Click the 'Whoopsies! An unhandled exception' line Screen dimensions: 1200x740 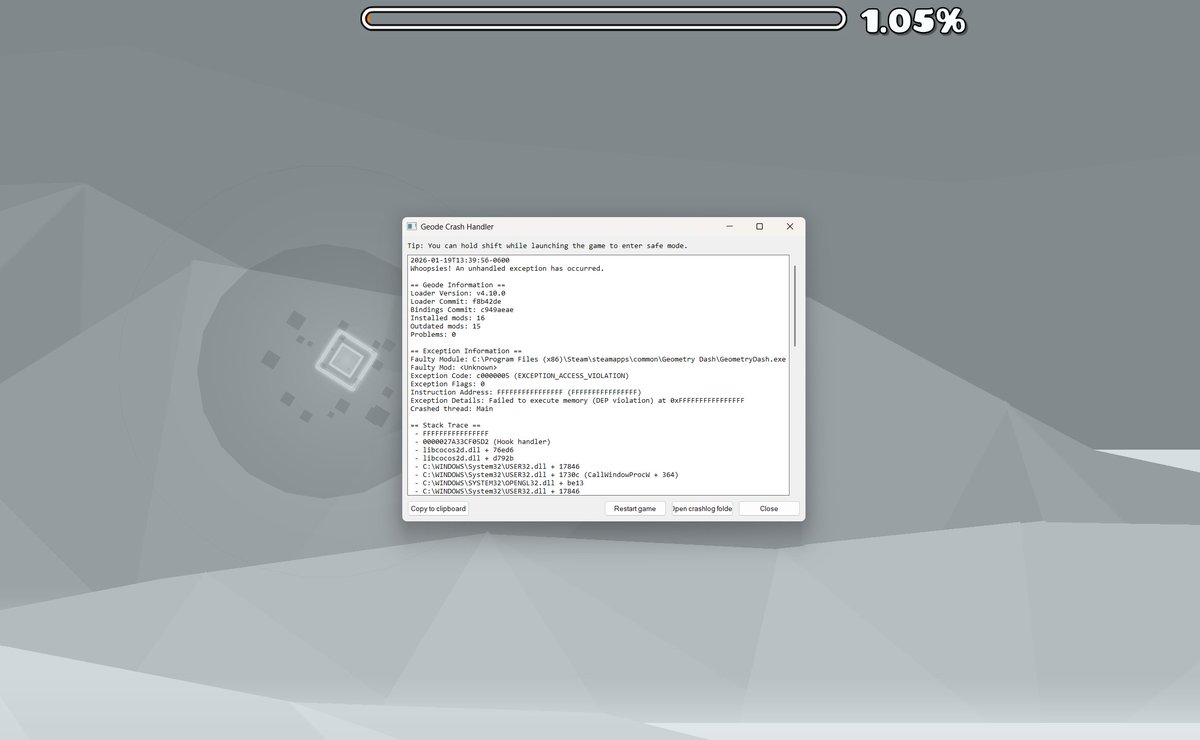507,268
